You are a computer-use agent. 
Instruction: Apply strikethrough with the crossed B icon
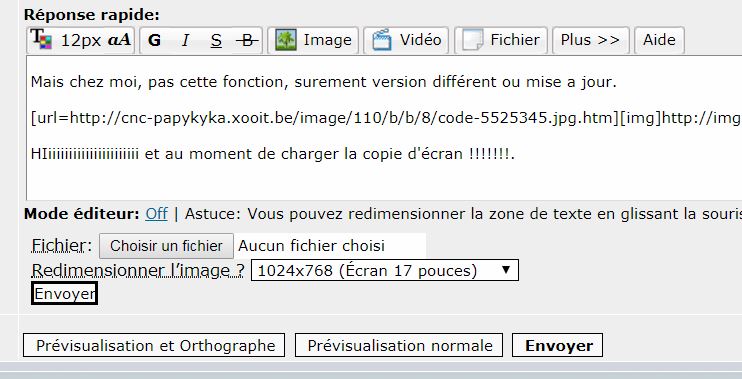tap(247, 40)
